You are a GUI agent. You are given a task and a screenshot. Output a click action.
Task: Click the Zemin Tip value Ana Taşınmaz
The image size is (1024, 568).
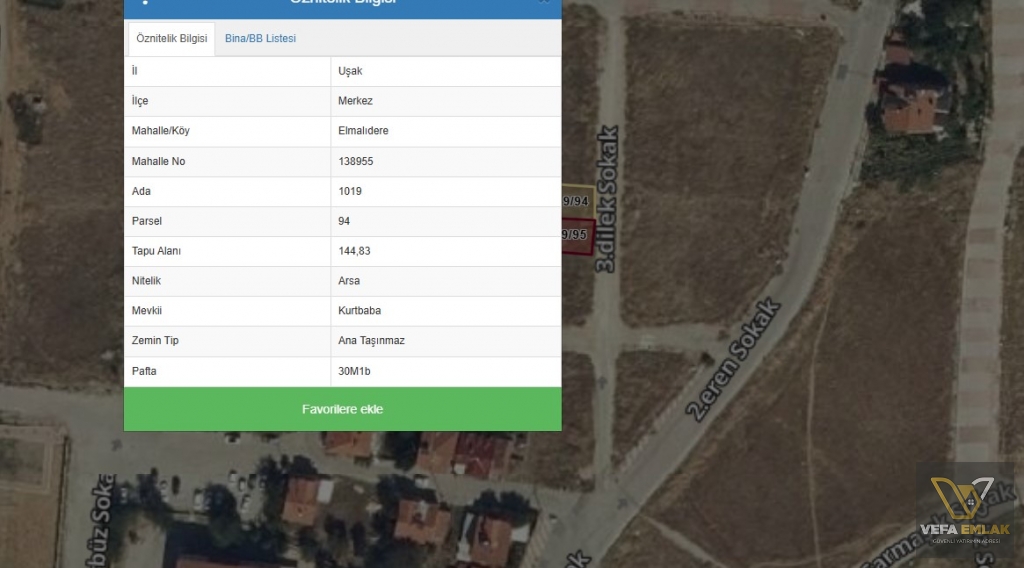pos(371,341)
